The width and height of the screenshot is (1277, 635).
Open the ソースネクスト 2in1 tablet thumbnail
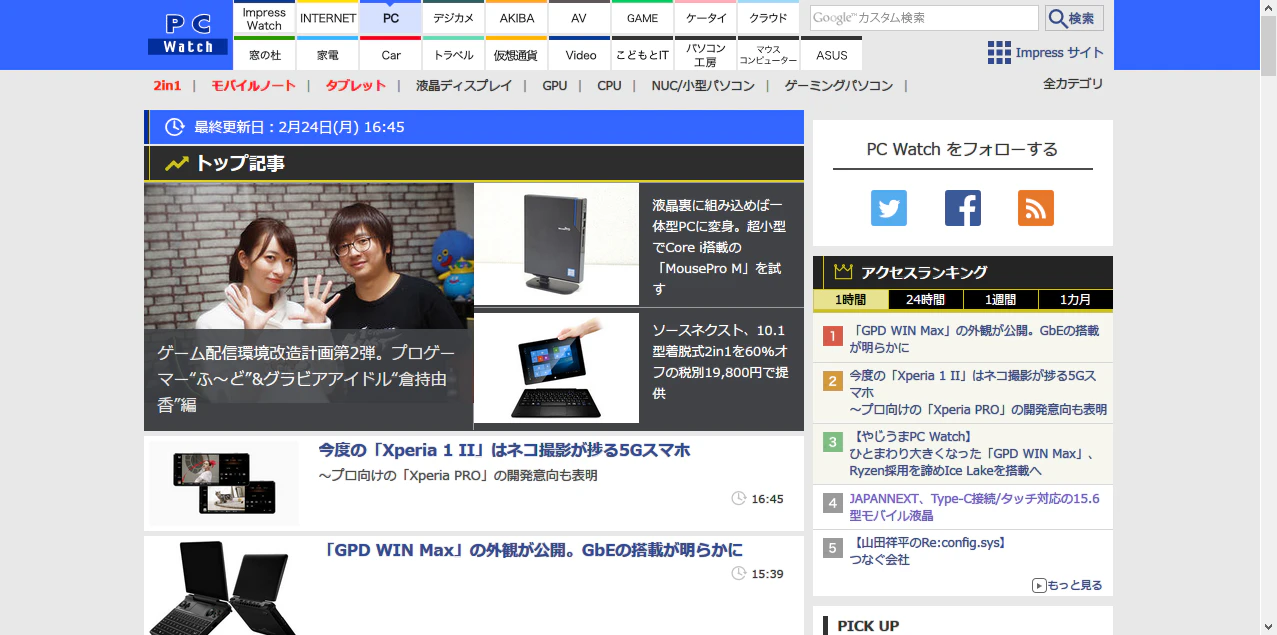pos(556,368)
